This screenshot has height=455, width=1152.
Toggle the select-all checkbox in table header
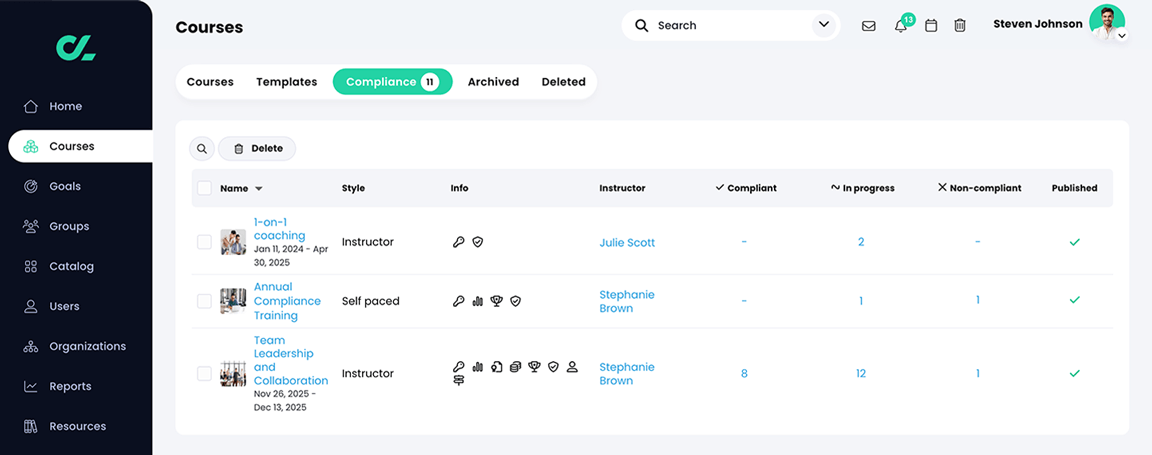click(204, 188)
